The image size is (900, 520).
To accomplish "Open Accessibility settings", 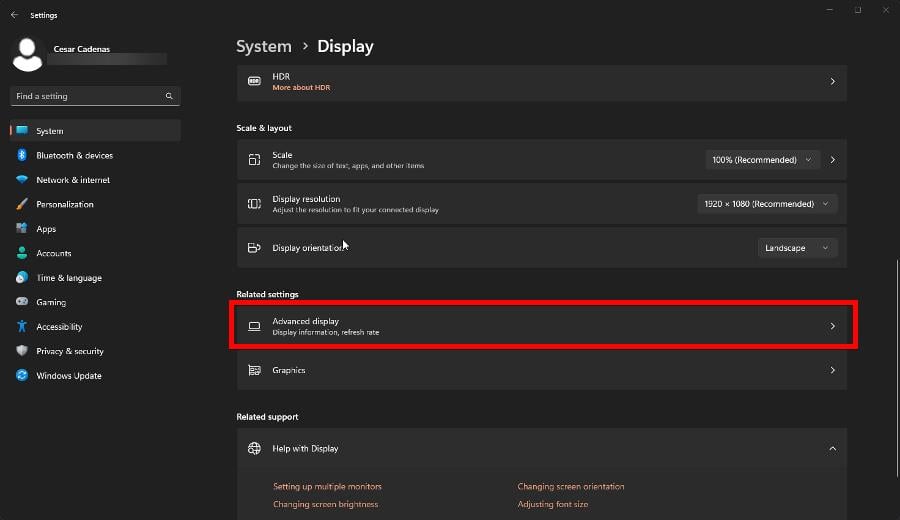I will [x=95, y=327].
